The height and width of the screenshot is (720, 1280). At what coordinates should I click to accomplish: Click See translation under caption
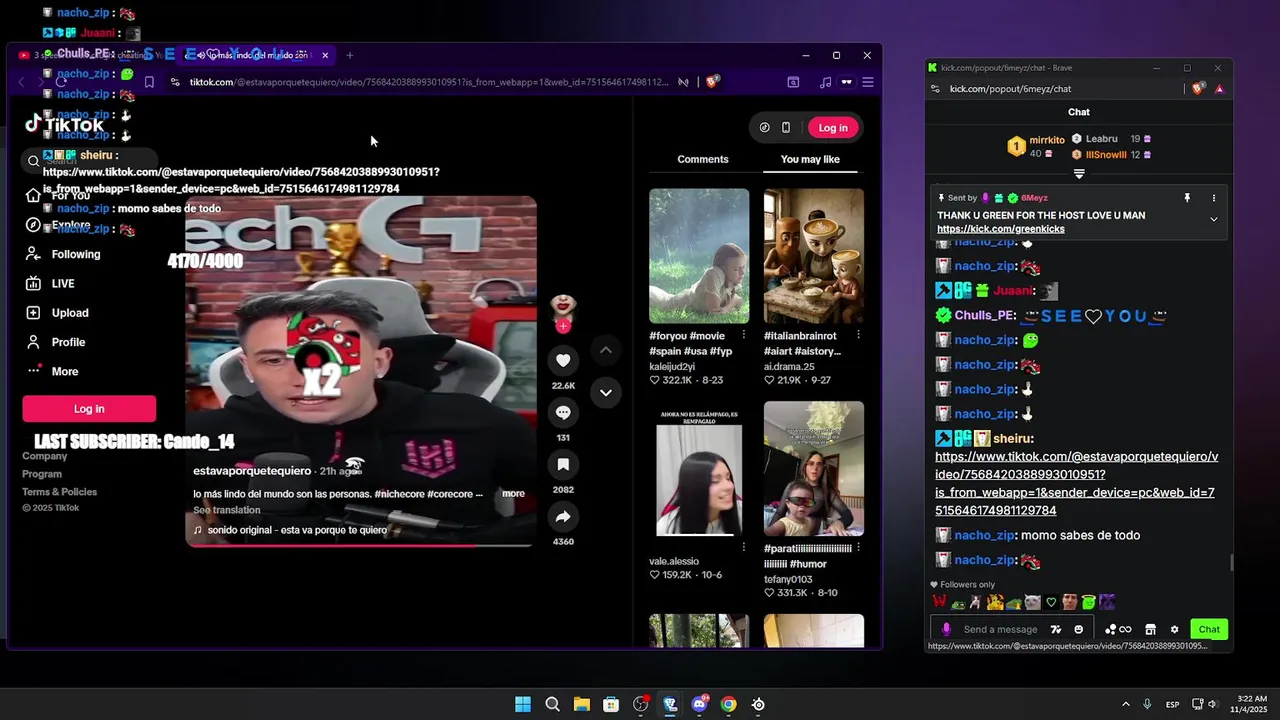tap(227, 510)
